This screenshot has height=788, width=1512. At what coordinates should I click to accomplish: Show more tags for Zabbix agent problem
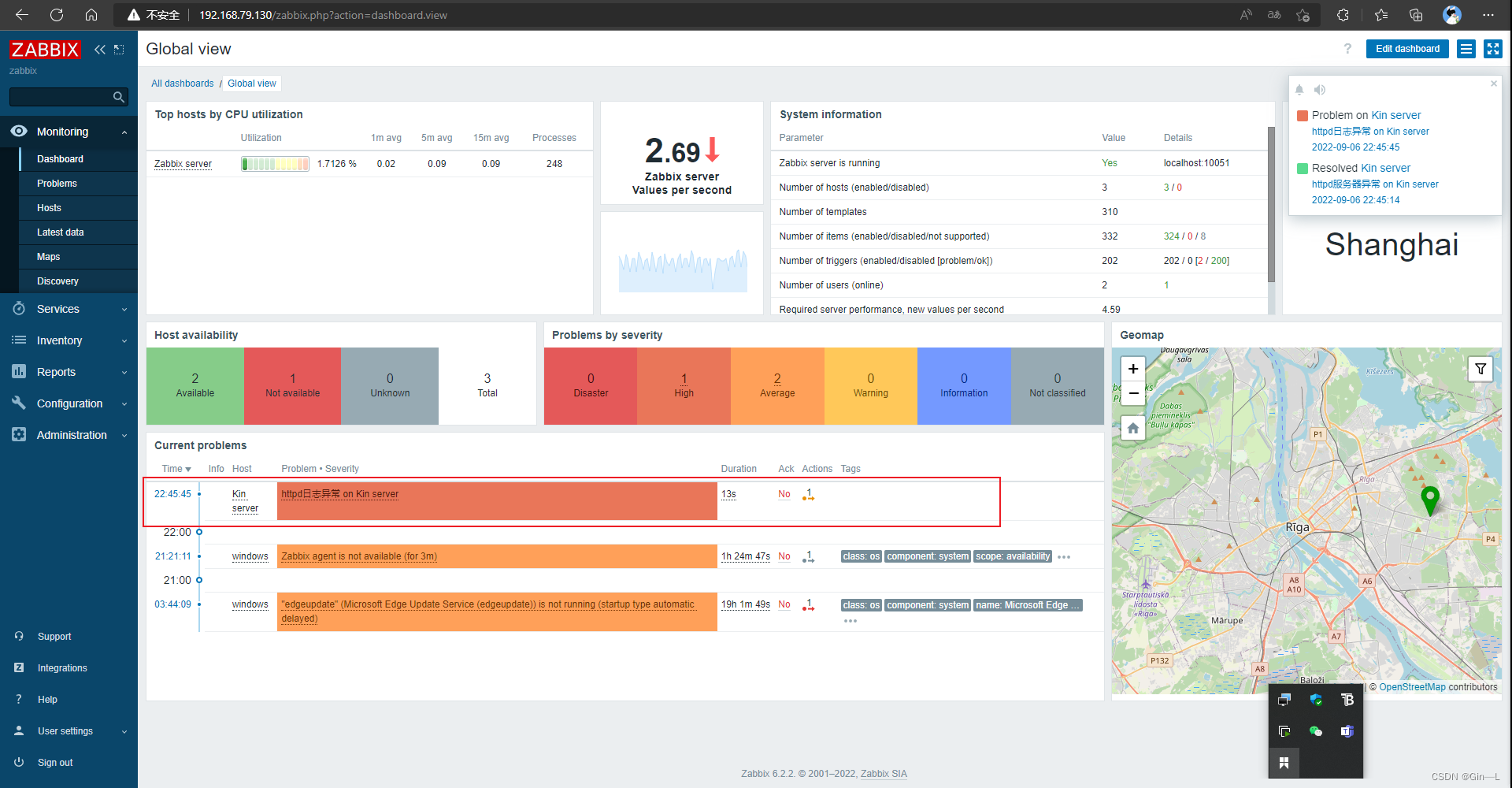point(1064,557)
